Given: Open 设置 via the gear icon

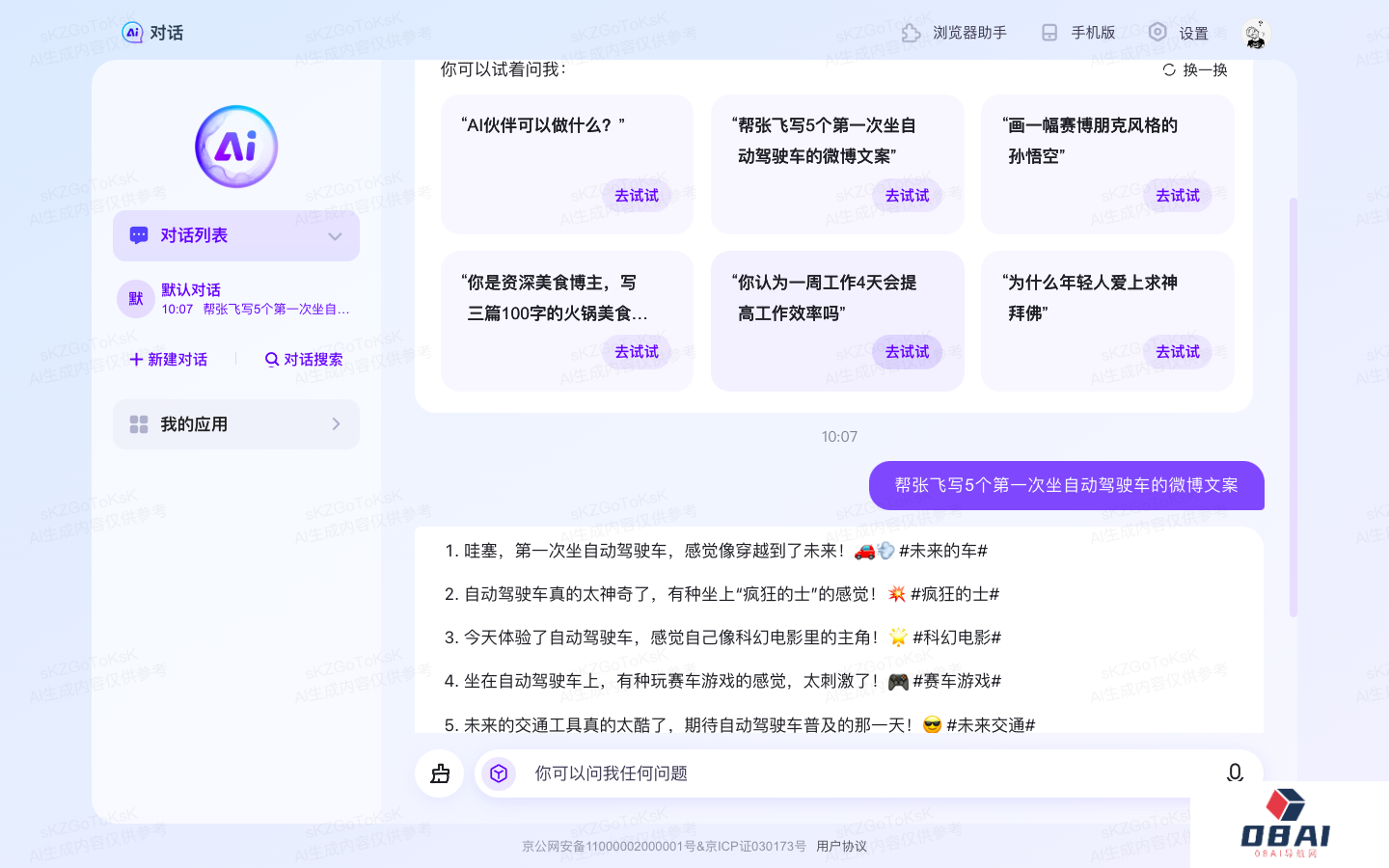Looking at the screenshot, I should 1157,32.
